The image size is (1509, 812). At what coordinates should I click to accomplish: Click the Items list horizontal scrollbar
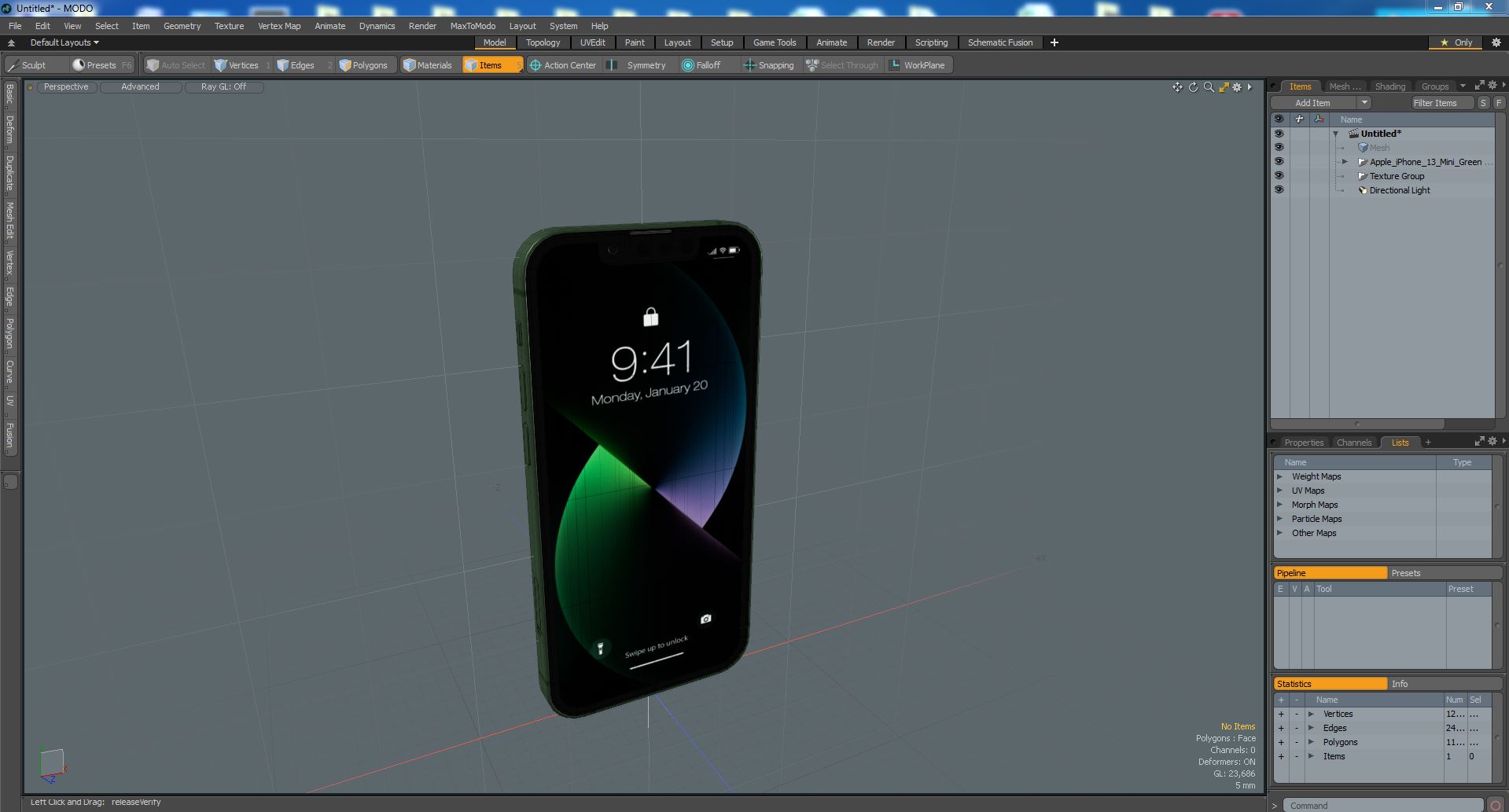(1357, 424)
